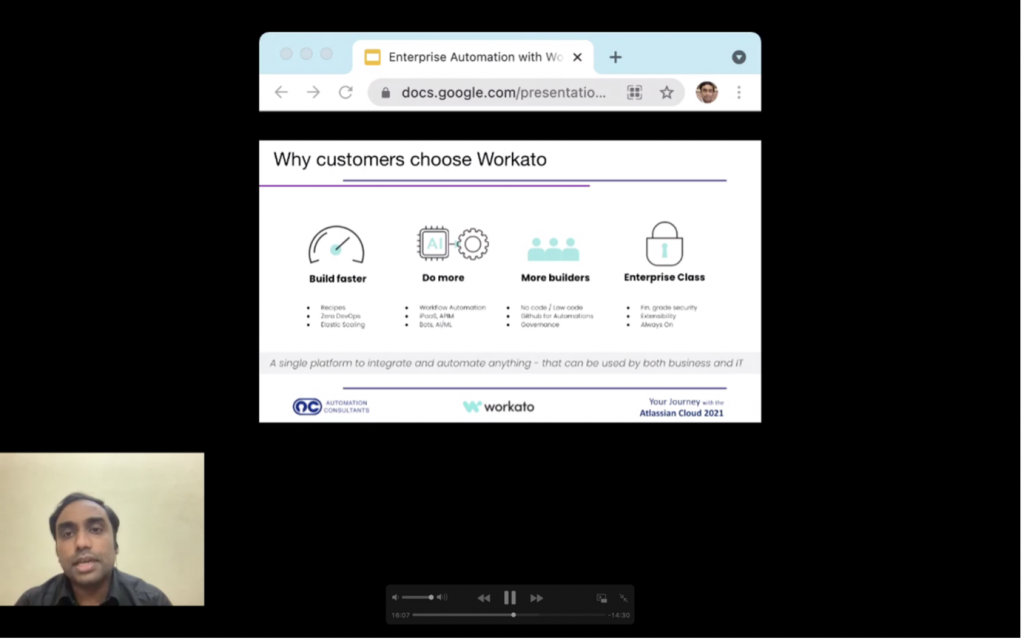The width and height of the screenshot is (1024, 641).
Task: Fast-forward the video
Action: coord(536,598)
